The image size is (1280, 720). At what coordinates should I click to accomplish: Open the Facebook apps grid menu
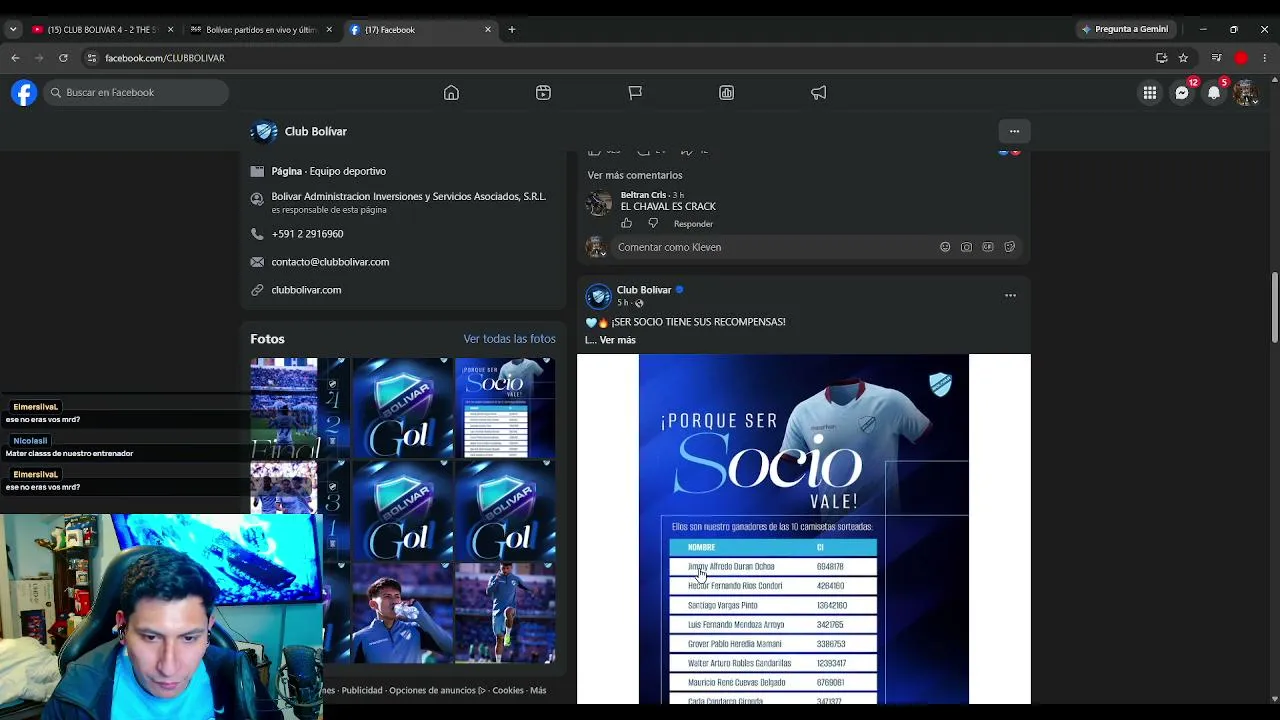pos(1150,93)
